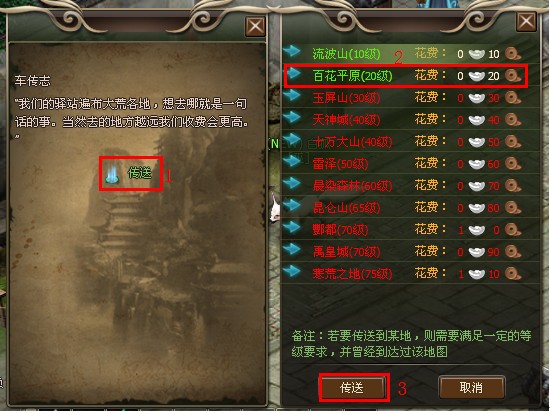The width and height of the screenshot is (550, 413).
Task: Click the green 传送 link in the NPC dialog
Action: click(140, 173)
